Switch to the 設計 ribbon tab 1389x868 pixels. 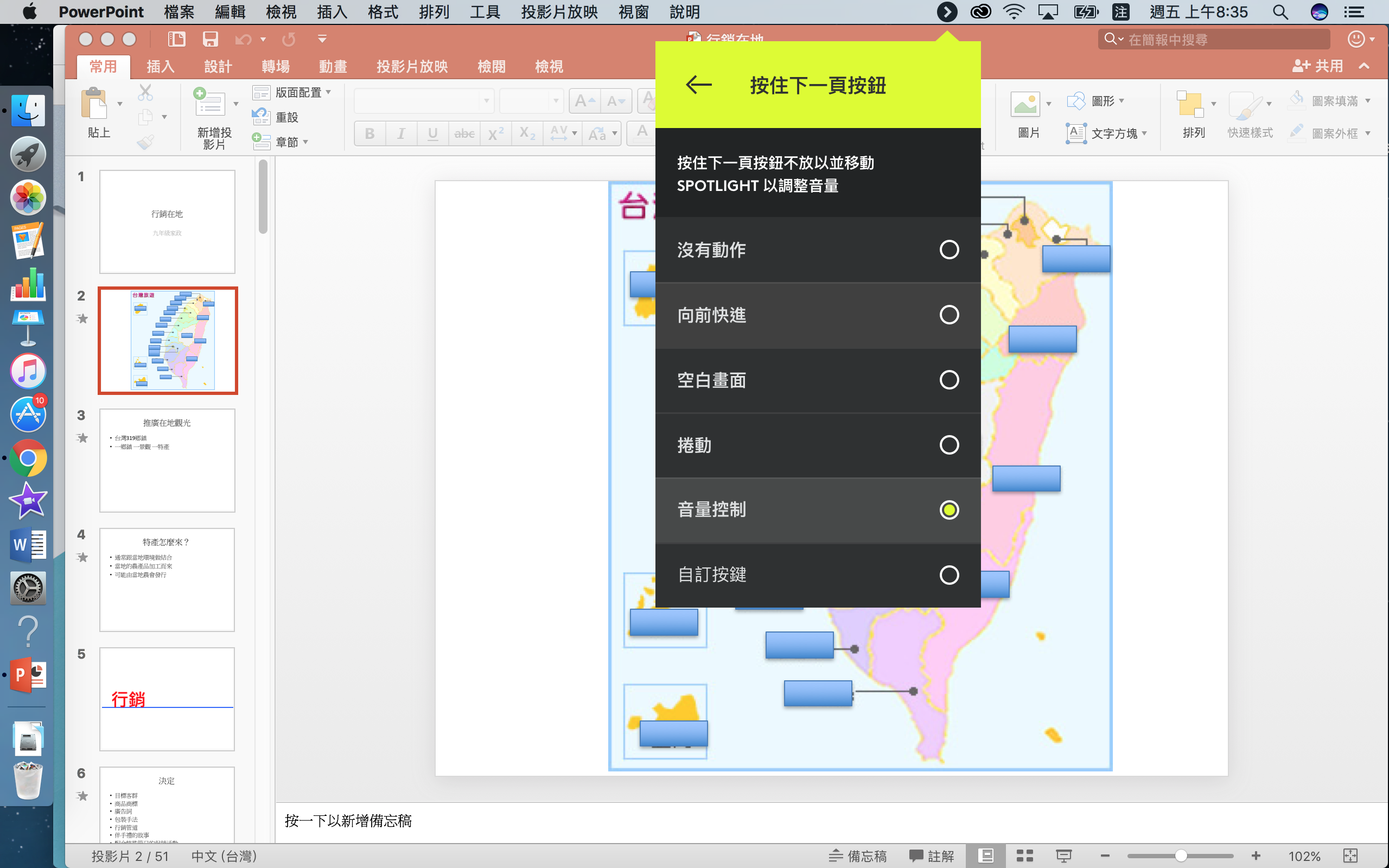218,67
